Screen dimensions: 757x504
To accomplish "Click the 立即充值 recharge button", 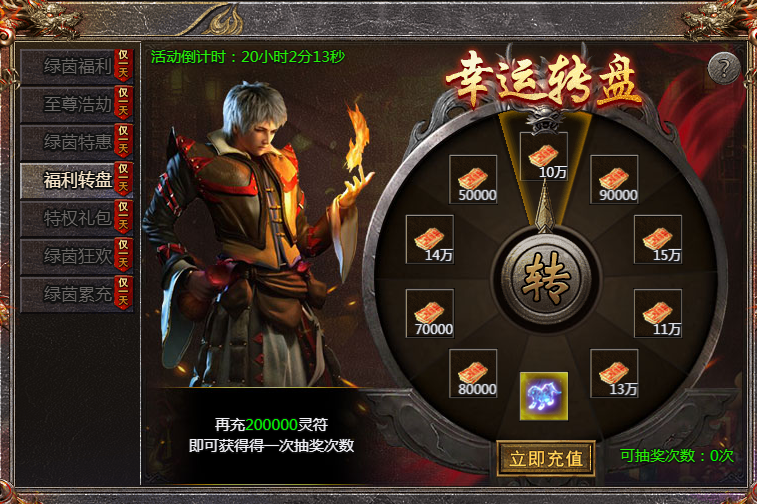I will (x=546, y=458).
